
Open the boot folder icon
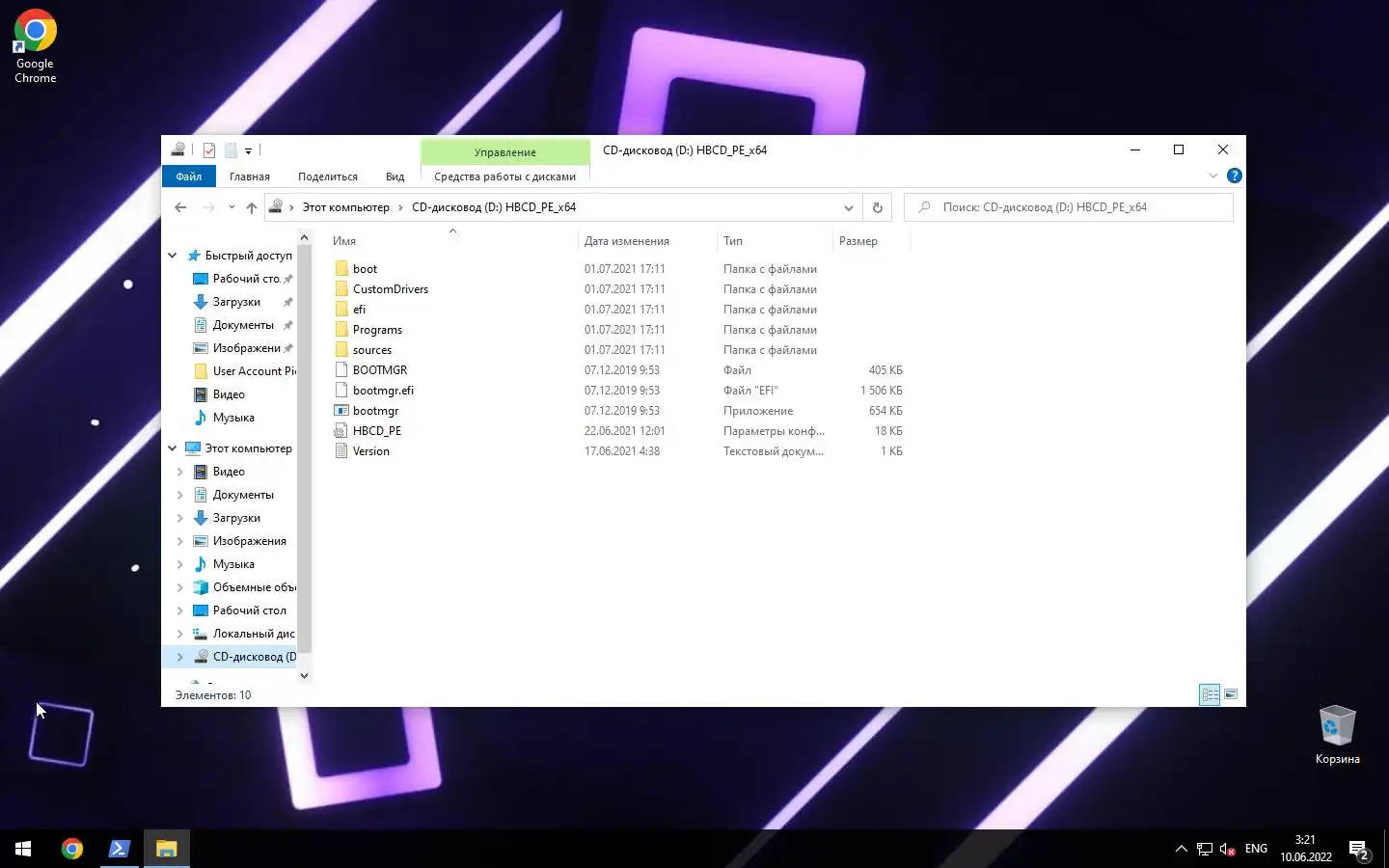pos(341,269)
